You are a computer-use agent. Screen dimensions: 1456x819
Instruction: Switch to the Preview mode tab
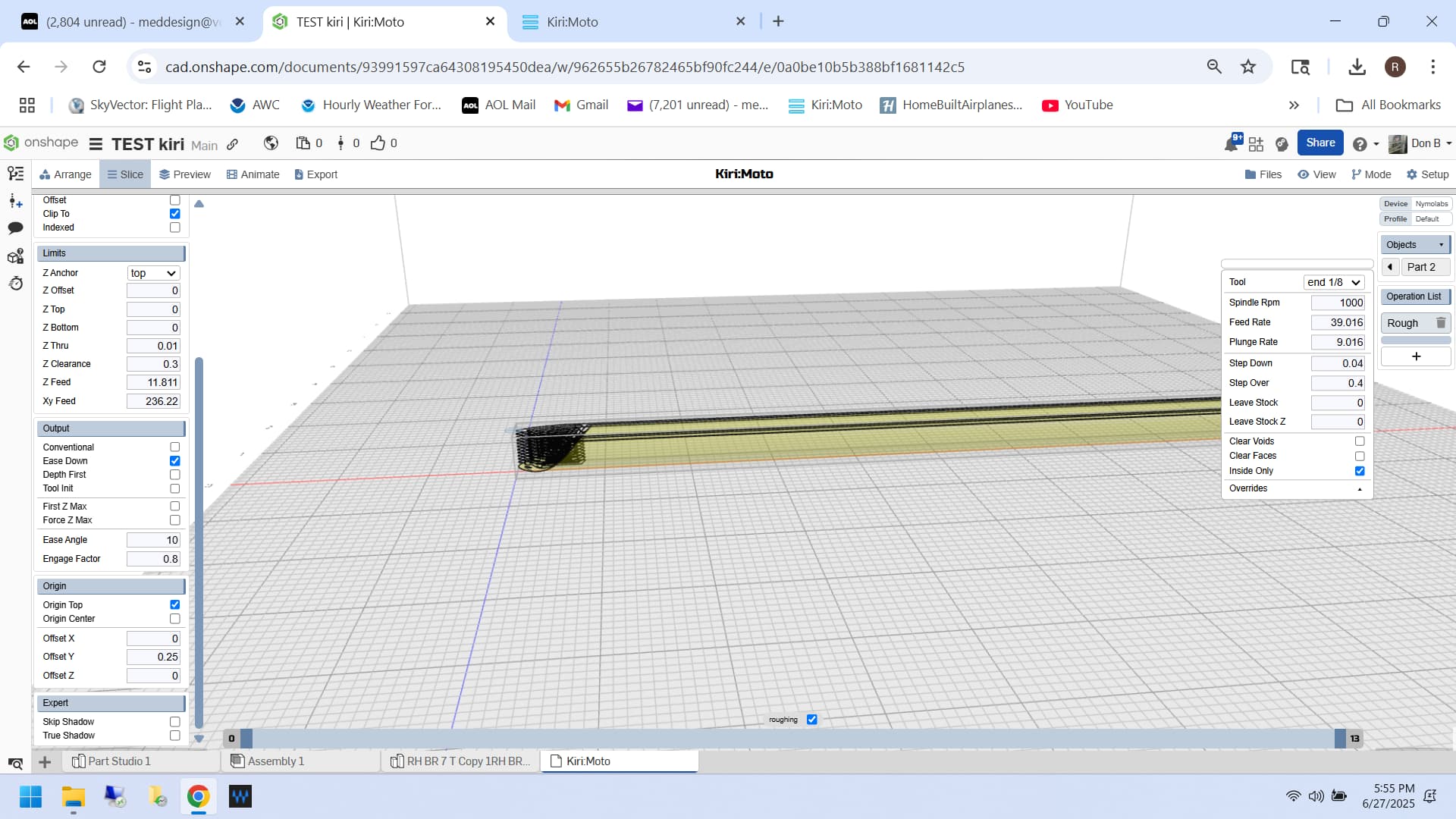185,174
